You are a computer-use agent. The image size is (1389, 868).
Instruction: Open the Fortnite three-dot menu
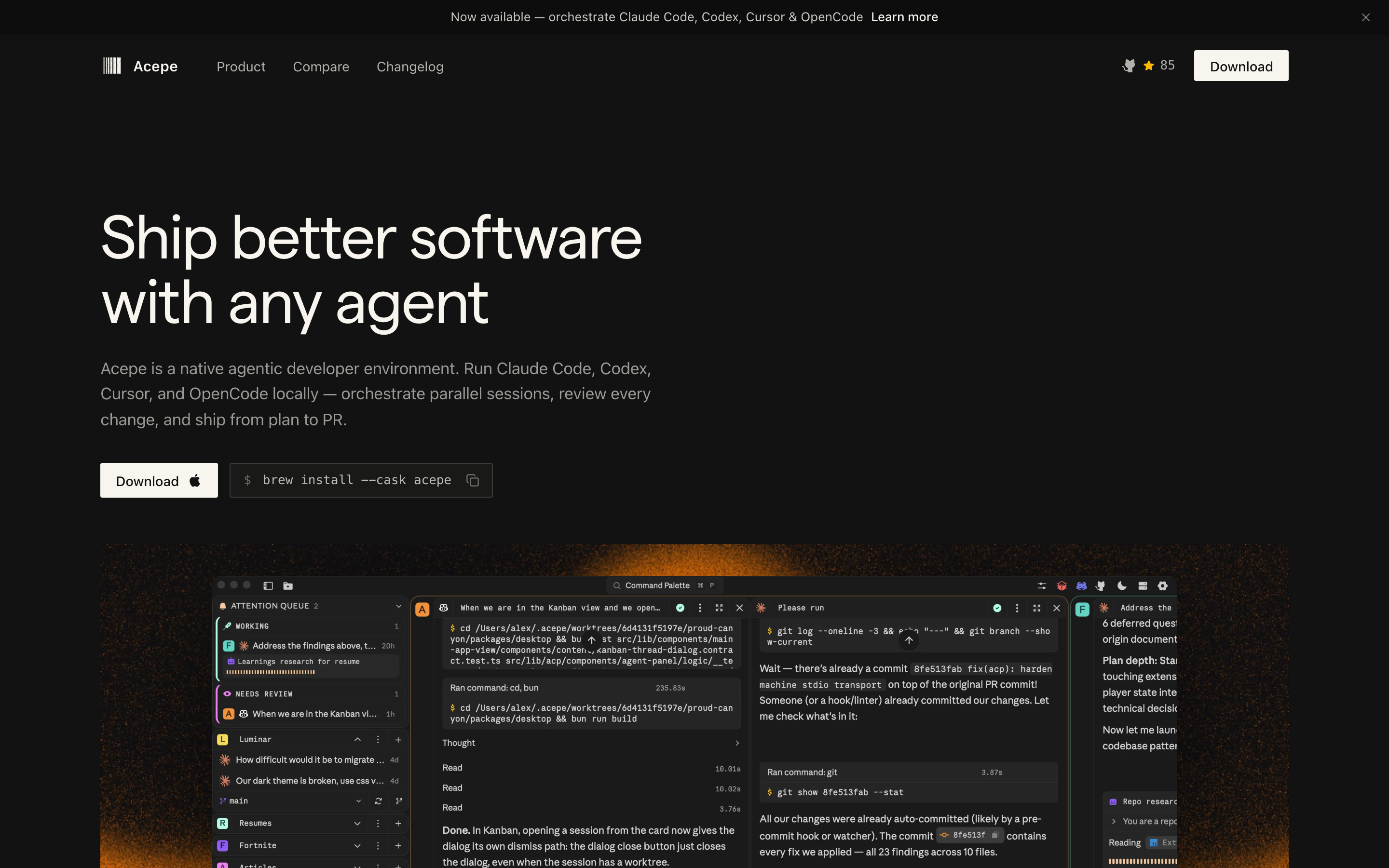pyautogui.click(x=378, y=846)
